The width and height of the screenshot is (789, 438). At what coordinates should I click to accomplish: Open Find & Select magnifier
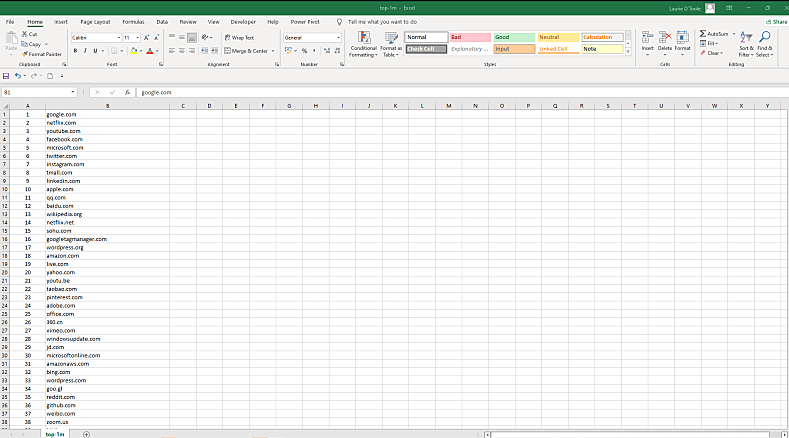[x=764, y=44]
